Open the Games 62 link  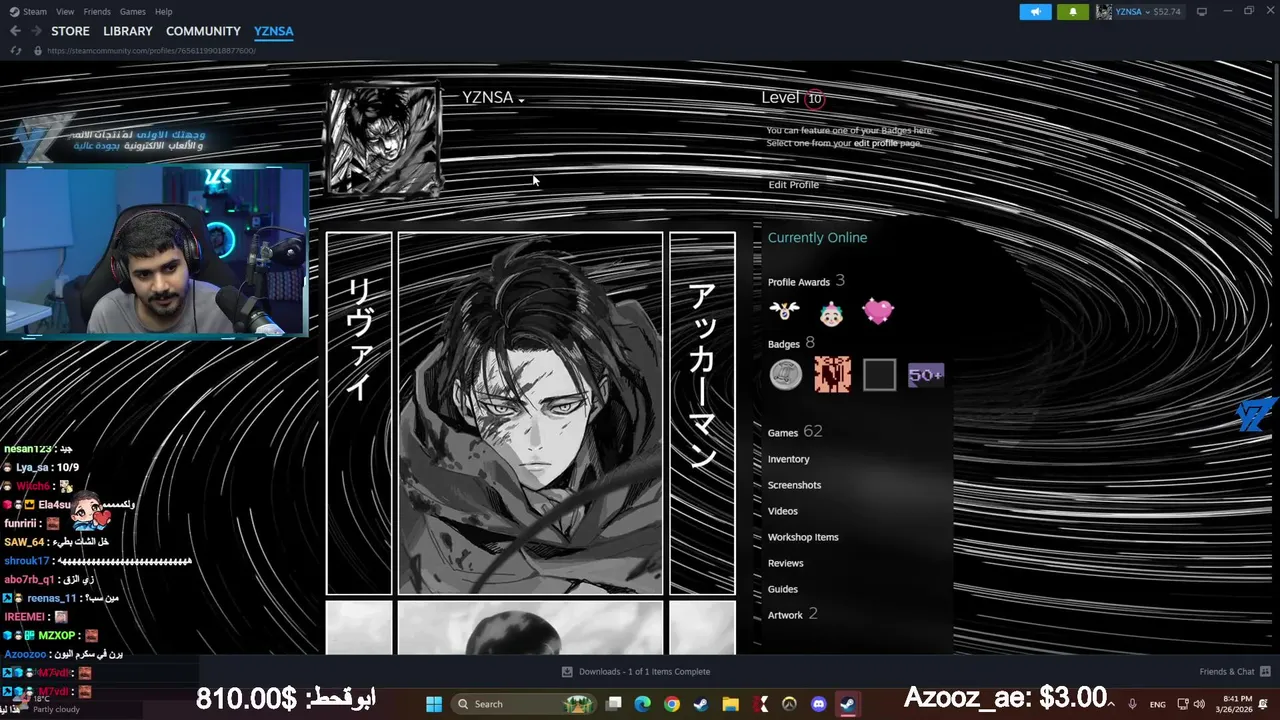point(795,432)
